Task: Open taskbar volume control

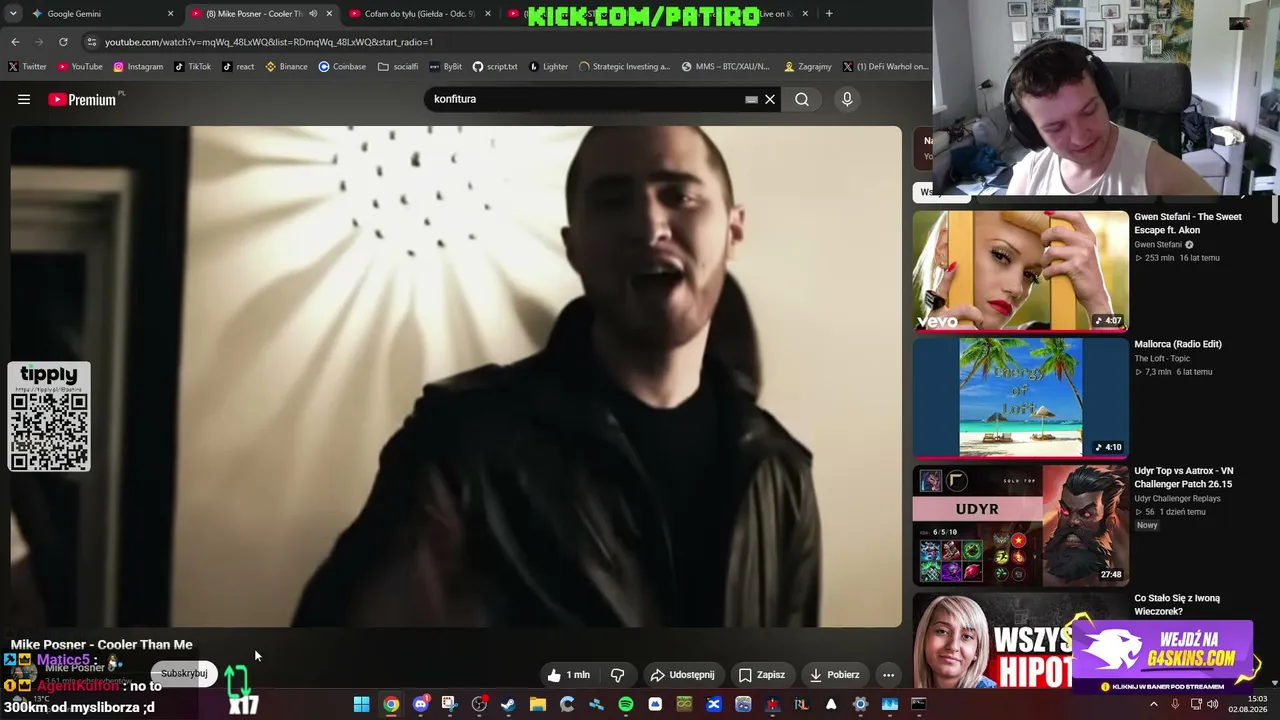Action: pyautogui.click(x=1213, y=704)
